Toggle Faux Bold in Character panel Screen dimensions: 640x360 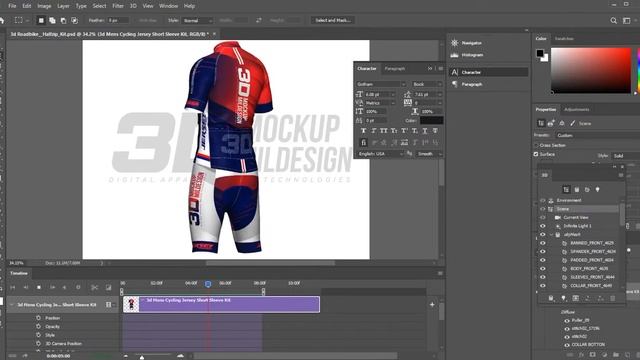click(363, 131)
